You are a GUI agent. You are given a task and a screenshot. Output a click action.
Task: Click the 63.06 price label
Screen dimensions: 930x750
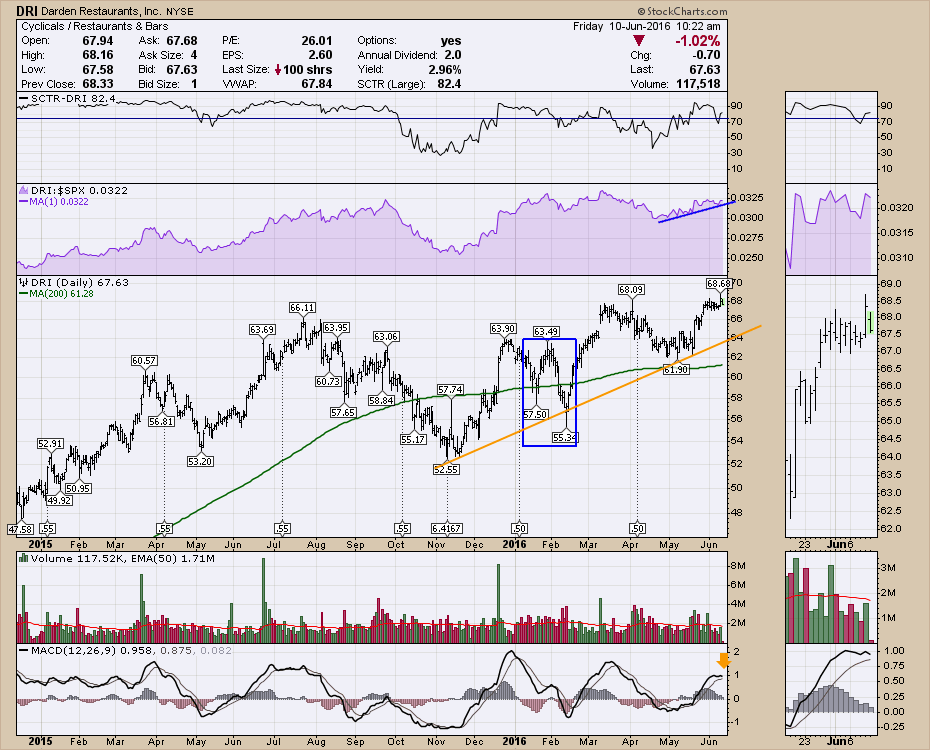pyautogui.click(x=386, y=336)
